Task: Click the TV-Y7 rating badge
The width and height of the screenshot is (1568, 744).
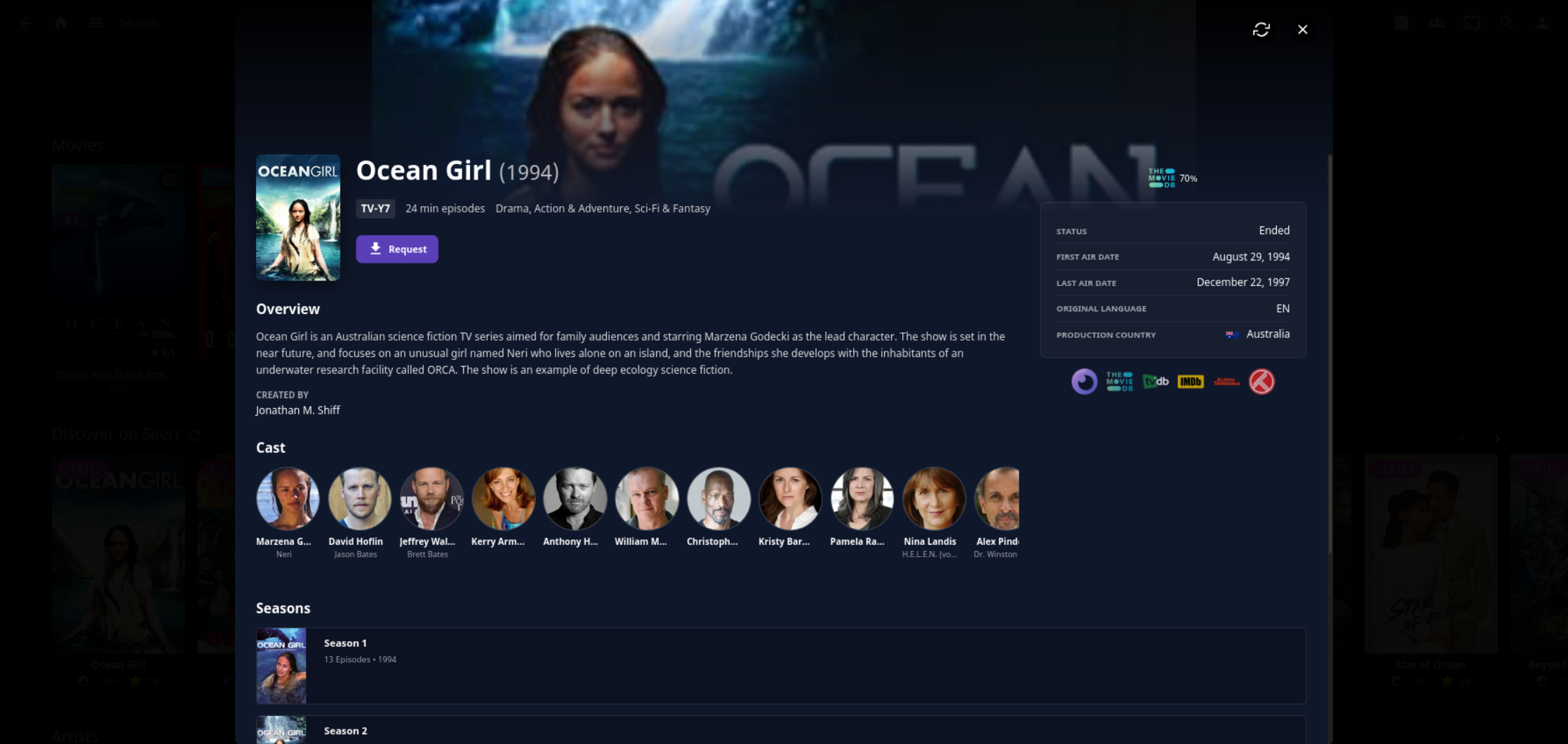Action: pos(375,208)
